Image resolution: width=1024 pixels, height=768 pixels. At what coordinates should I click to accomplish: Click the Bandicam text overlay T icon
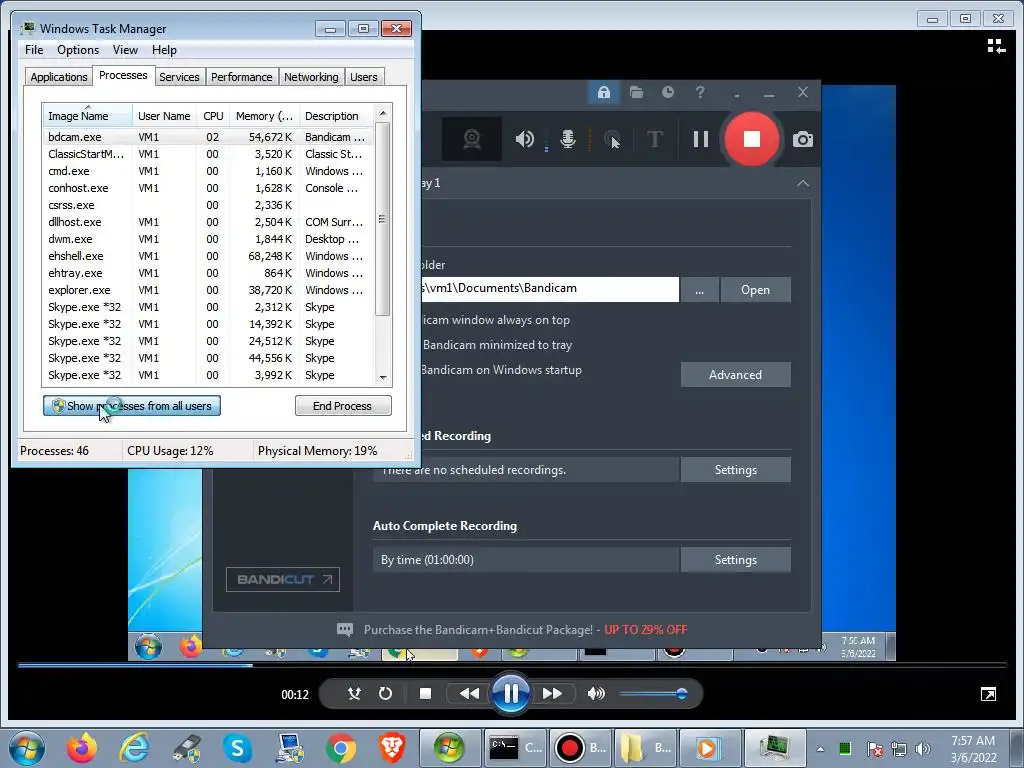pyautogui.click(x=654, y=139)
